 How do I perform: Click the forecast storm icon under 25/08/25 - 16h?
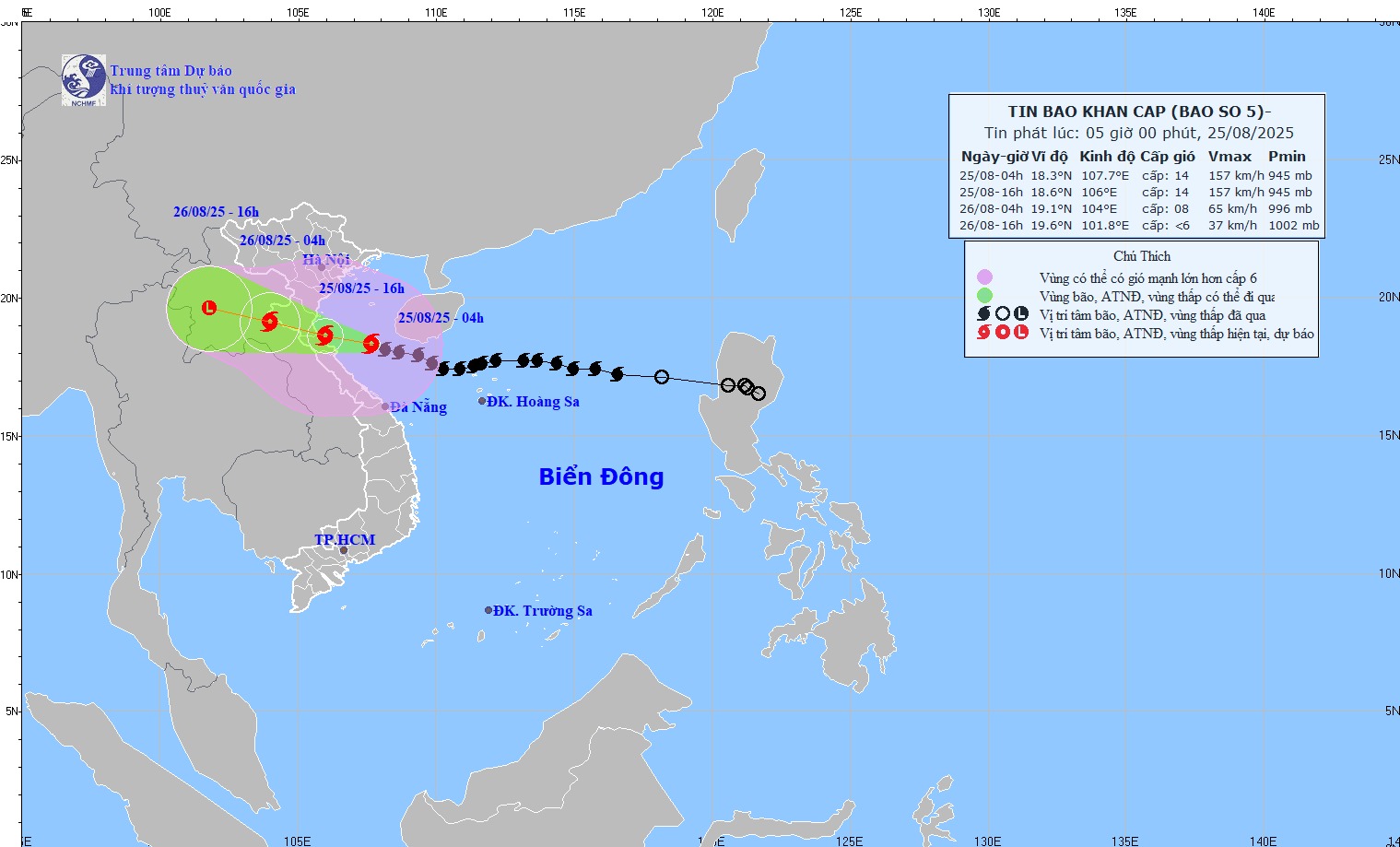point(324,335)
